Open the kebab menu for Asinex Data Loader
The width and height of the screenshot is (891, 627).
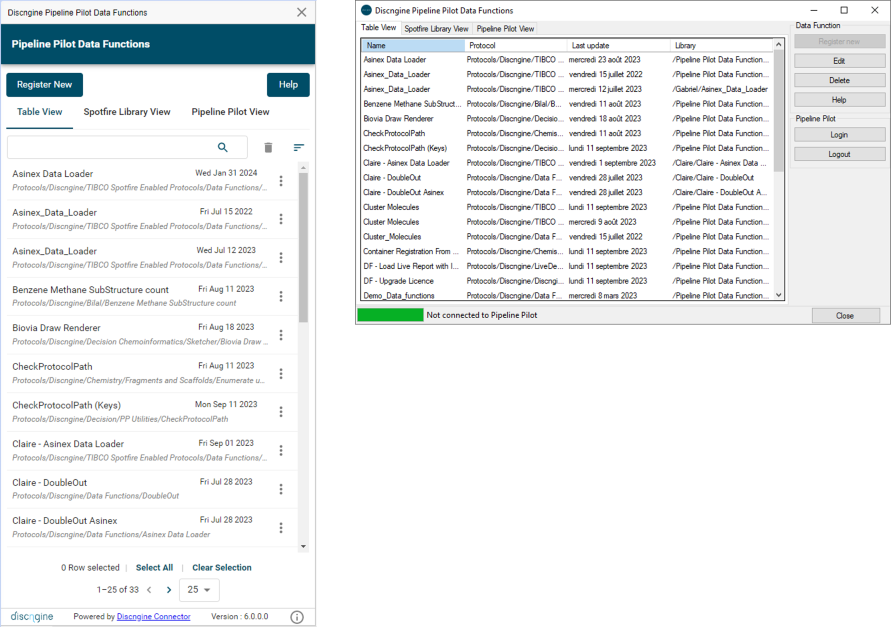(281, 181)
